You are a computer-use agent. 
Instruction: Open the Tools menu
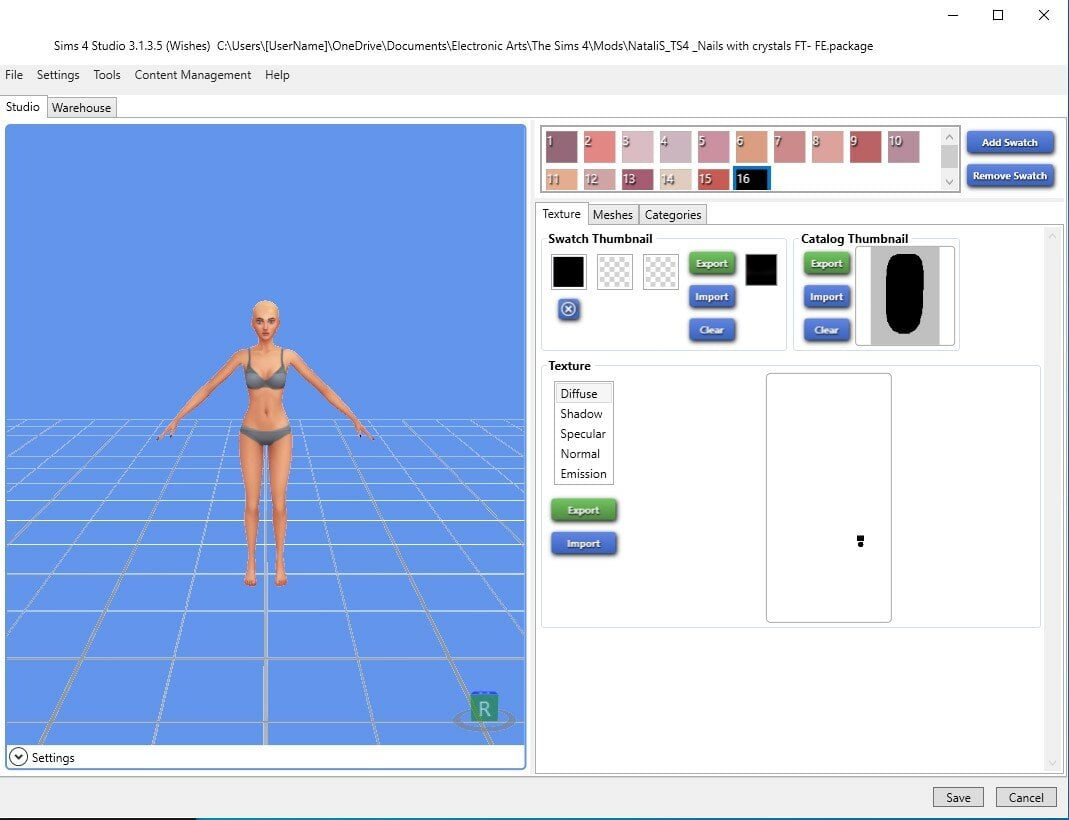(x=107, y=75)
